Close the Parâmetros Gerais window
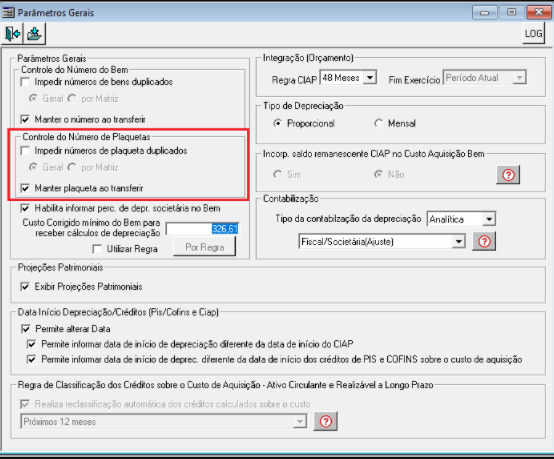 coord(538,13)
